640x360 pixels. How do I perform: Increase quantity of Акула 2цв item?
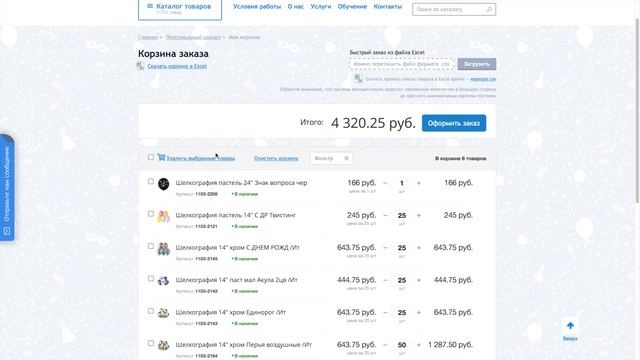click(418, 280)
